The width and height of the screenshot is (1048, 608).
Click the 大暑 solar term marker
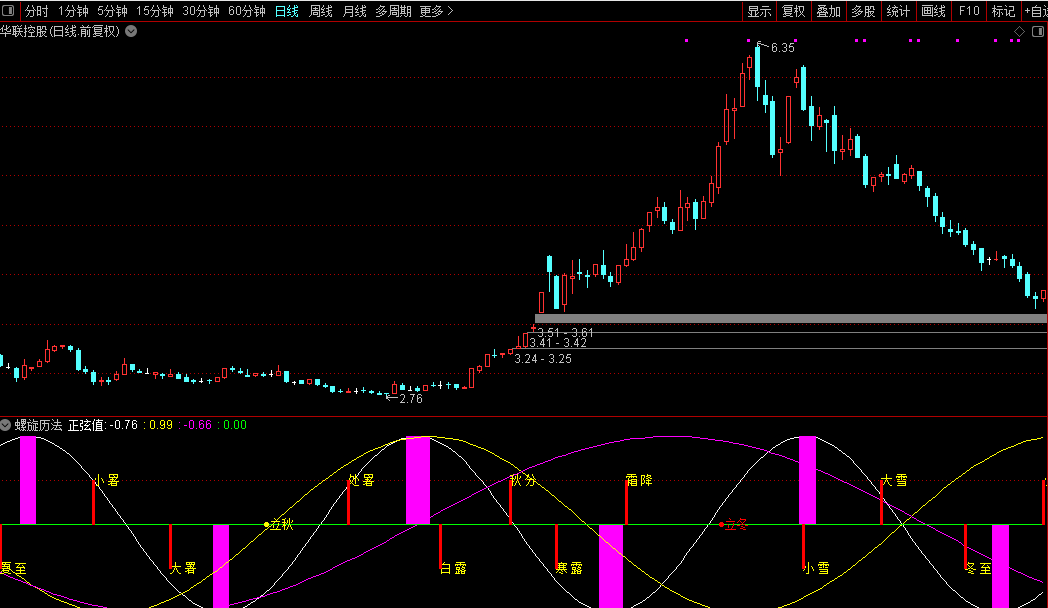pyautogui.click(x=183, y=569)
